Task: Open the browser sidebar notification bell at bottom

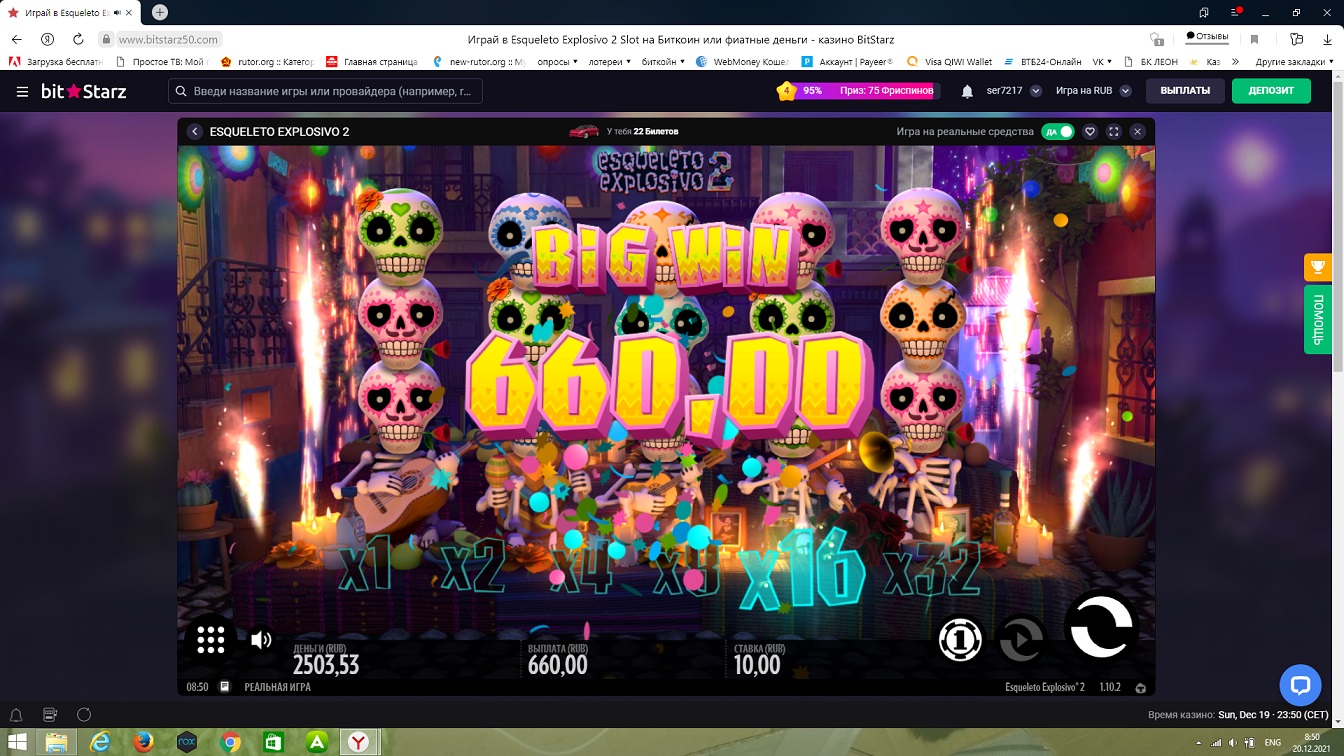Action: coord(16,715)
